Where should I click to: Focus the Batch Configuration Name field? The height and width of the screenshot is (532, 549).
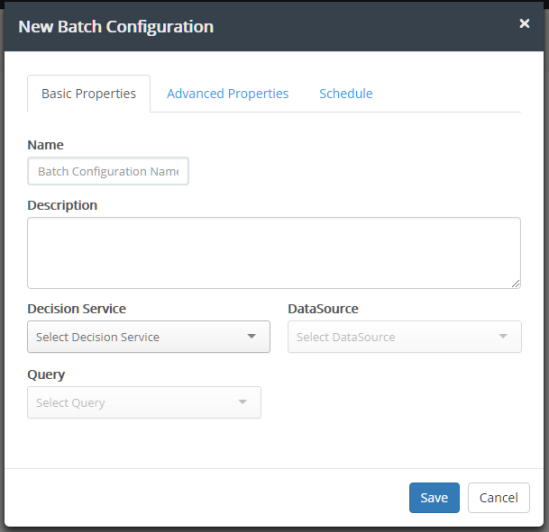(108, 171)
